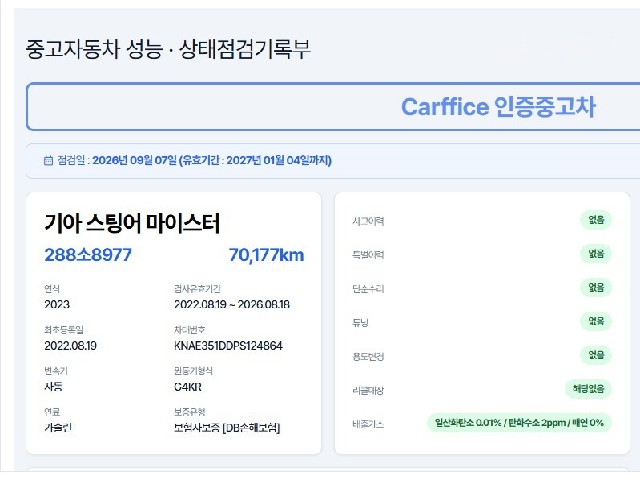Click the inspection period 2022.08.19 ~ 2026.08.18

pos(232,304)
